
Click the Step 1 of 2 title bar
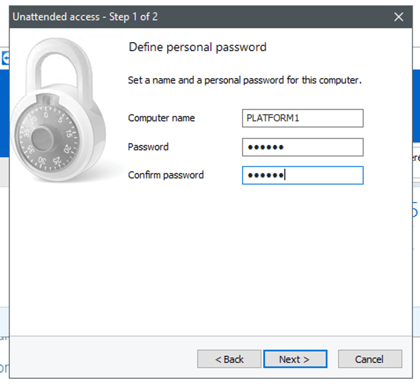pyautogui.click(x=85, y=17)
